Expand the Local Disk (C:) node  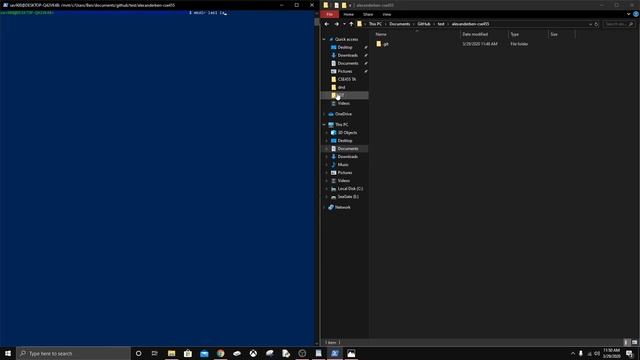[327, 189]
